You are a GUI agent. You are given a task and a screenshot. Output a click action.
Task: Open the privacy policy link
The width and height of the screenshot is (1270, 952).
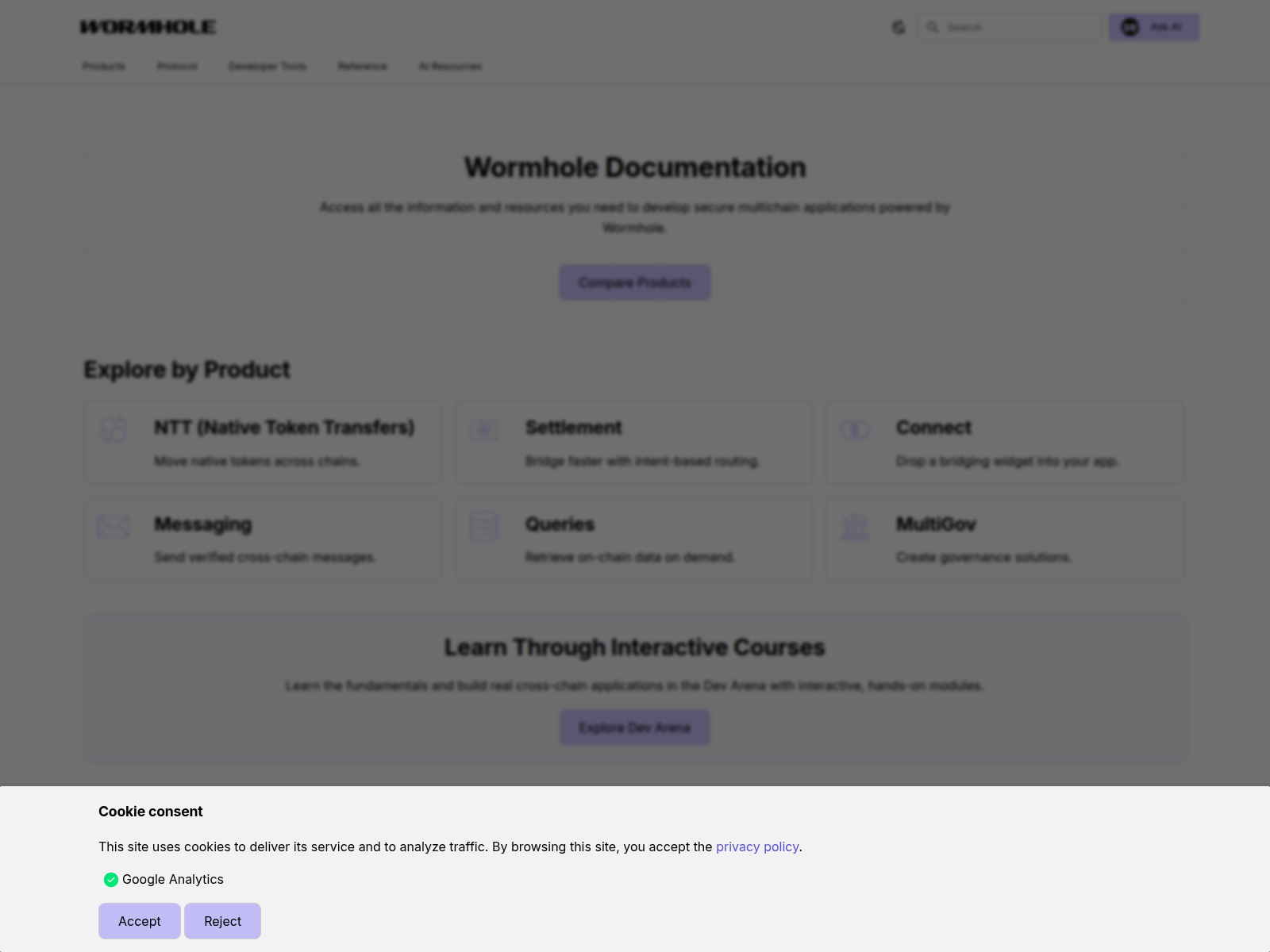[757, 846]
